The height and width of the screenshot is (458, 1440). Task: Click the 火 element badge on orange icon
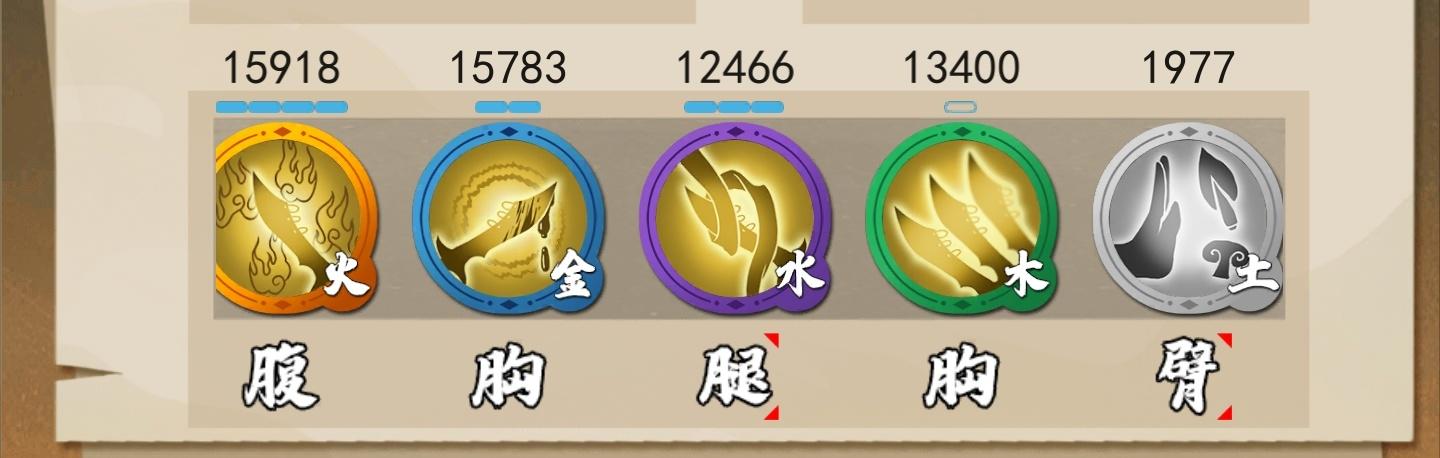pos(346,278)
